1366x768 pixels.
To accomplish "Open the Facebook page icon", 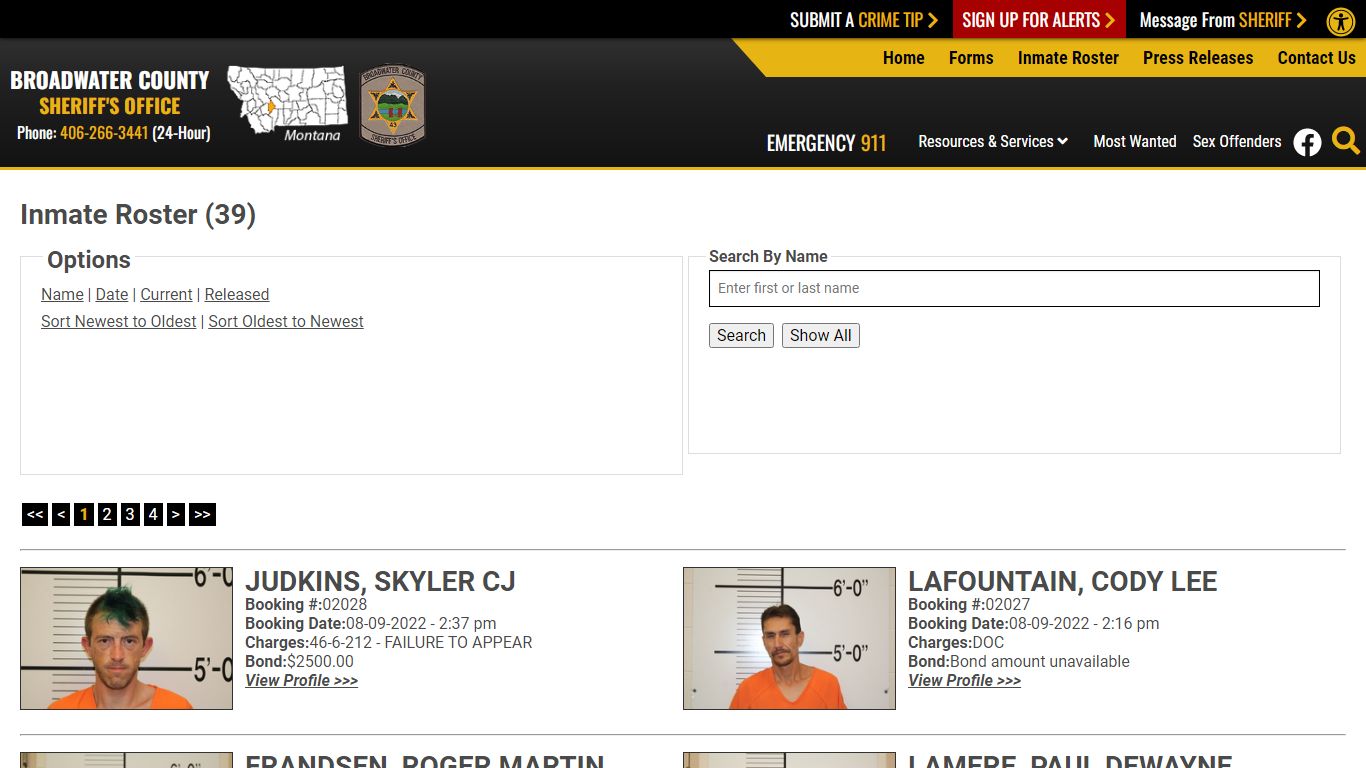I will [1307, 142].
